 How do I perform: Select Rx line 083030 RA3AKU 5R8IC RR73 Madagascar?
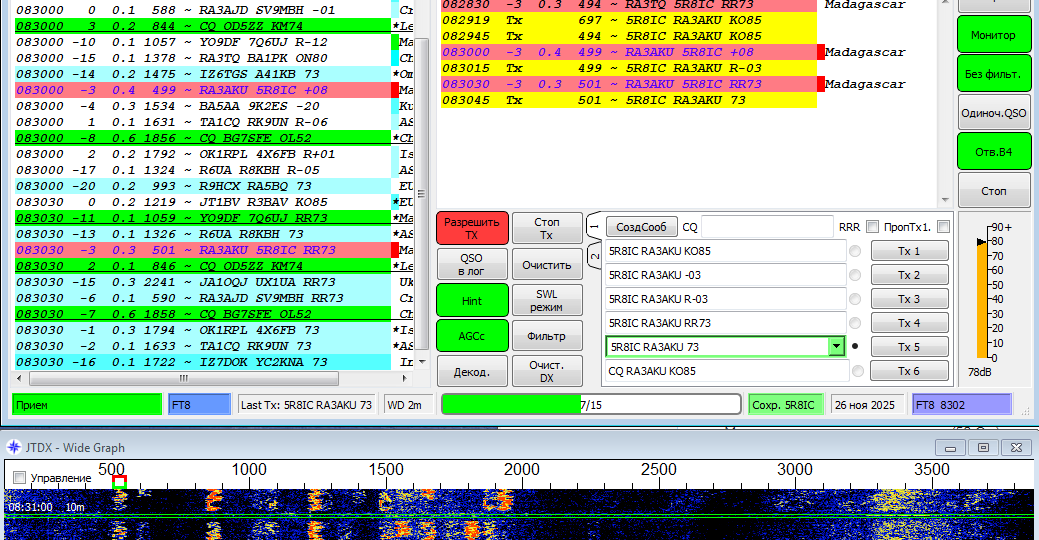[629, 84]
